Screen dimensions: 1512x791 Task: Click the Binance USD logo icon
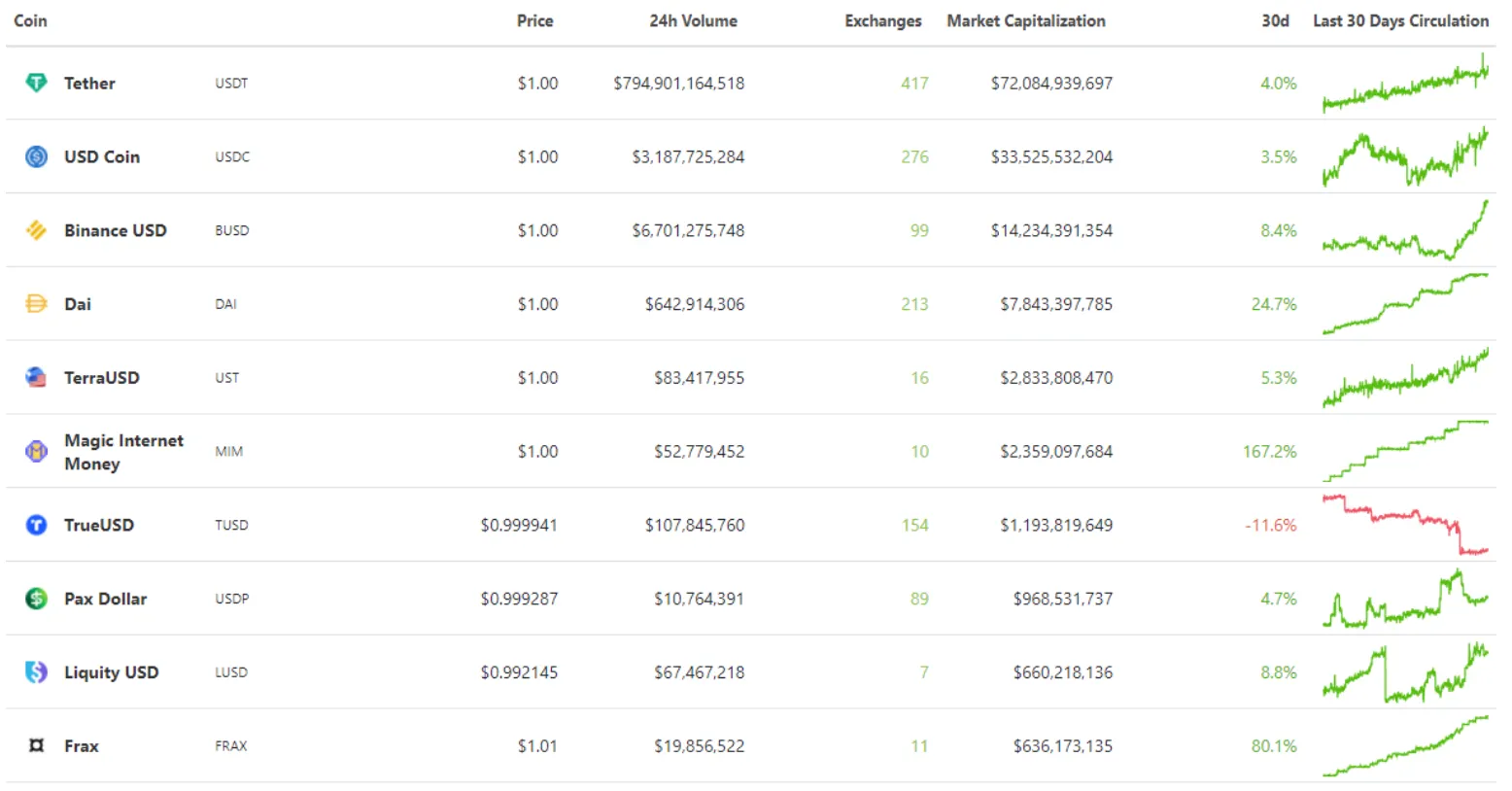pos(36,230)
